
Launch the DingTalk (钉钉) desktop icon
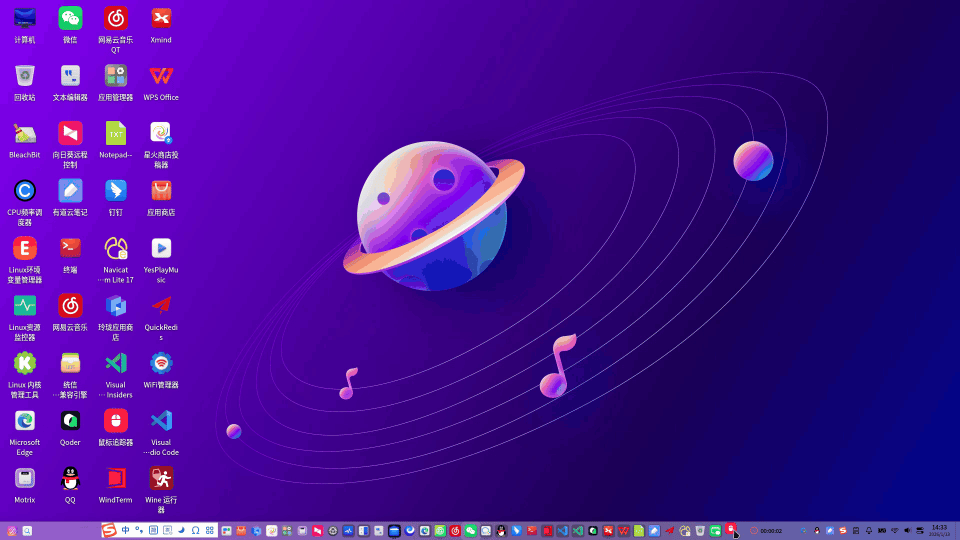click(116, 191)
